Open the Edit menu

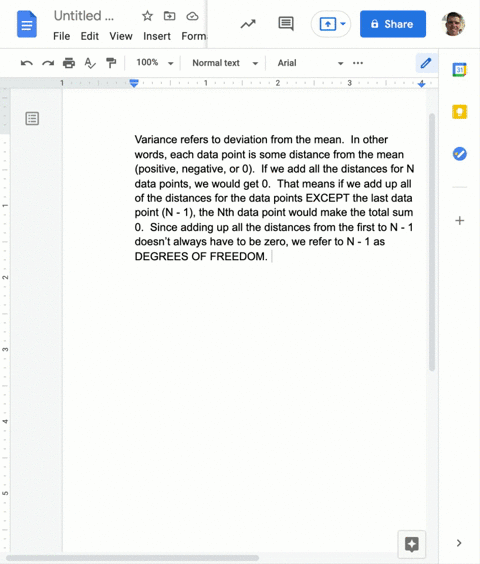tap(90, 36)
